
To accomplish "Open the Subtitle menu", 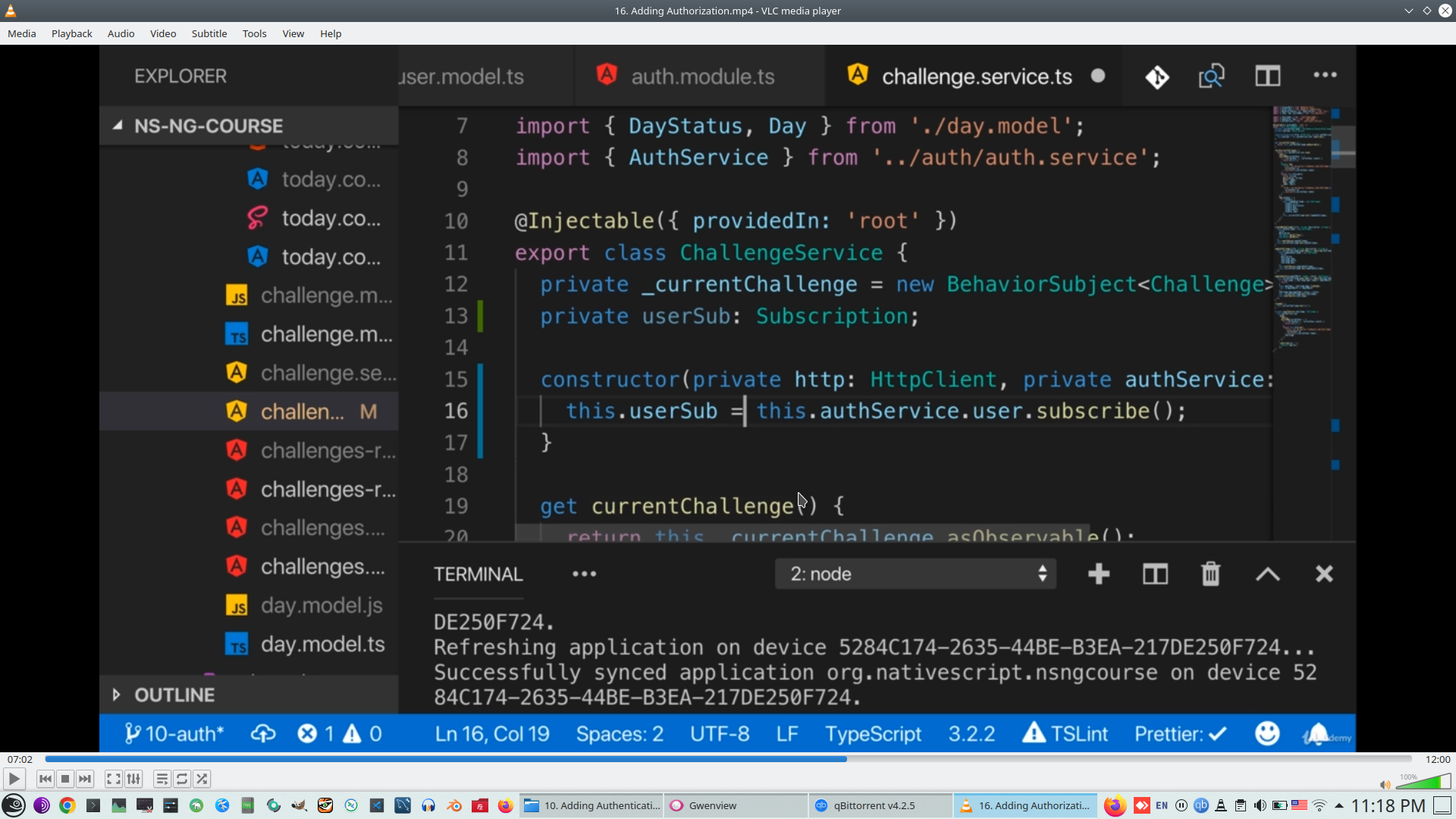I will pyautogui.click(x=209, y=33).
